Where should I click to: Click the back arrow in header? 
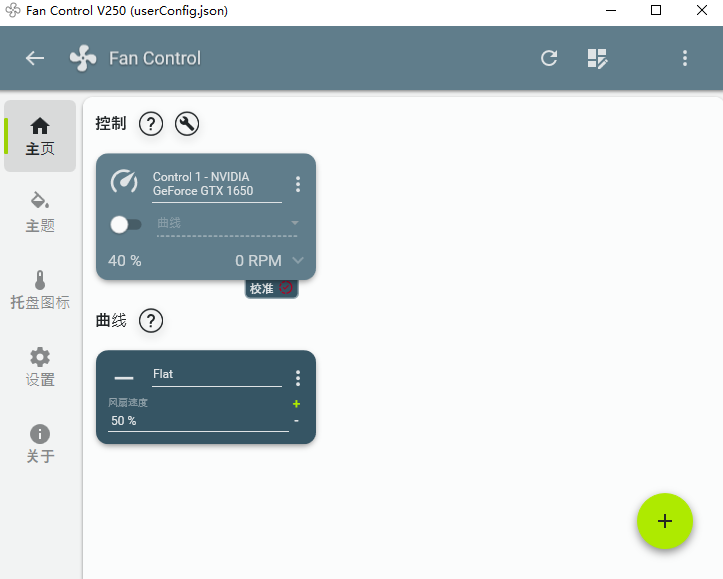[x=35, y=58]
